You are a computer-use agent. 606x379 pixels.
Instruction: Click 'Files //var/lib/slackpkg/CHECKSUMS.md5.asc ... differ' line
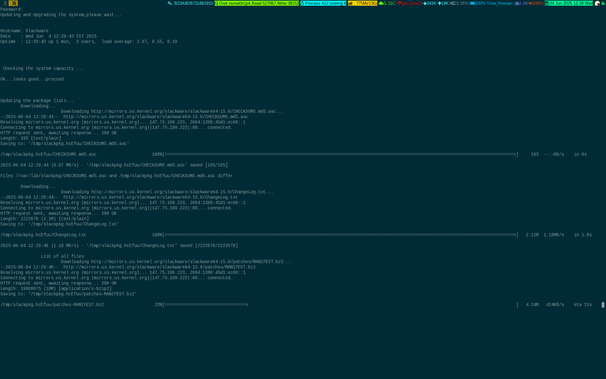(x=116, y=176)
